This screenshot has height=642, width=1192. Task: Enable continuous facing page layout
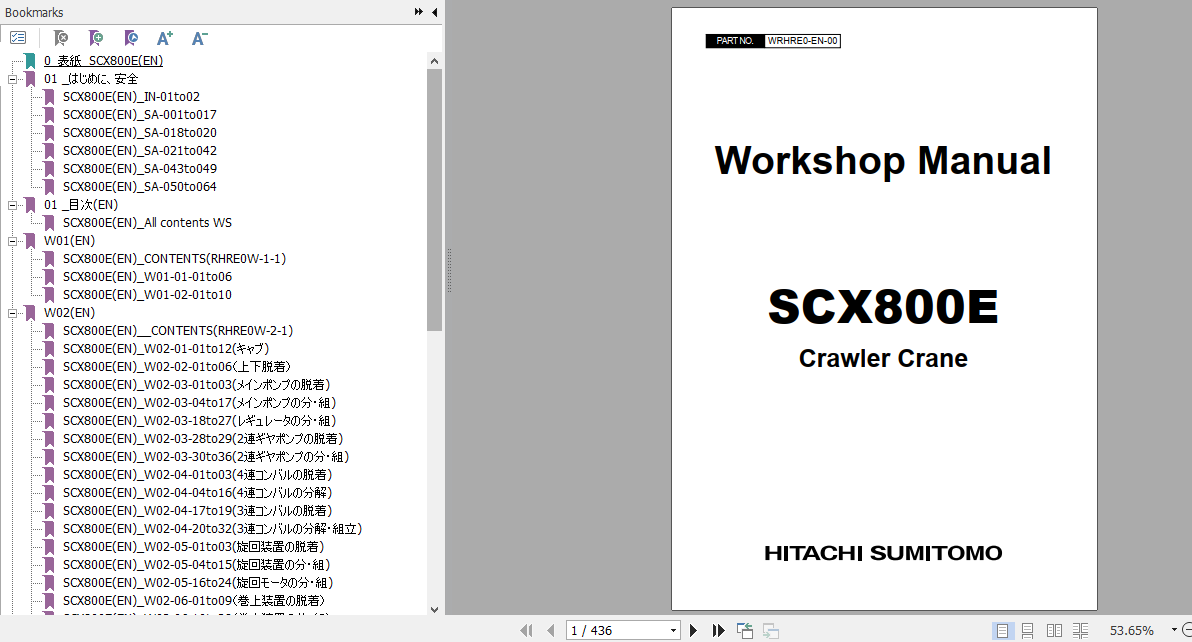tap(1080, 631)
